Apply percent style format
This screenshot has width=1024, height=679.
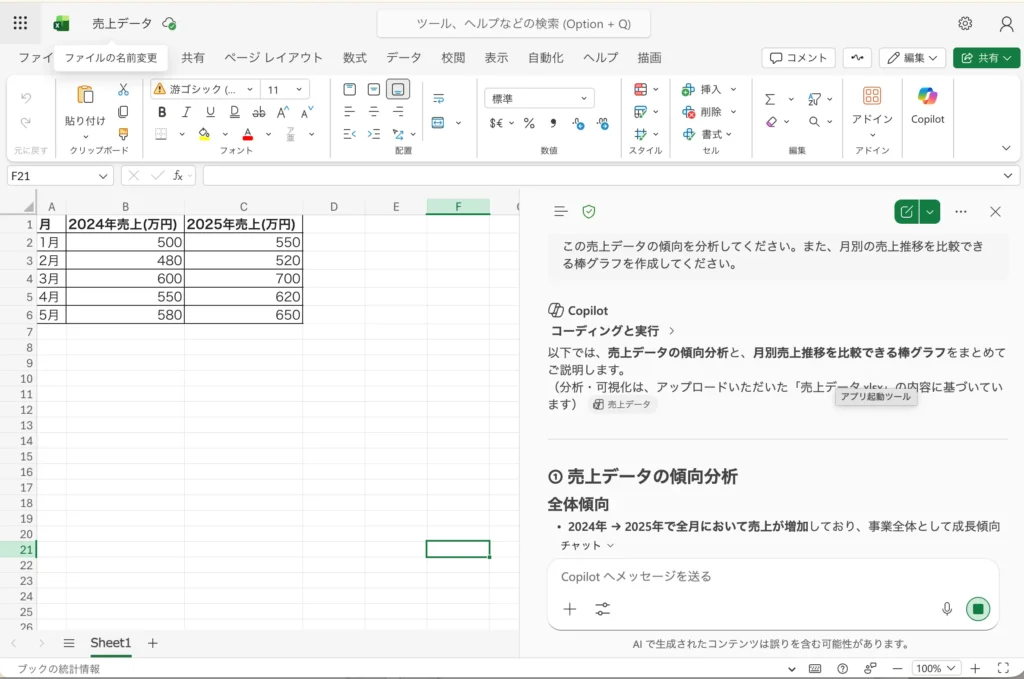click(x=529, y=123)
